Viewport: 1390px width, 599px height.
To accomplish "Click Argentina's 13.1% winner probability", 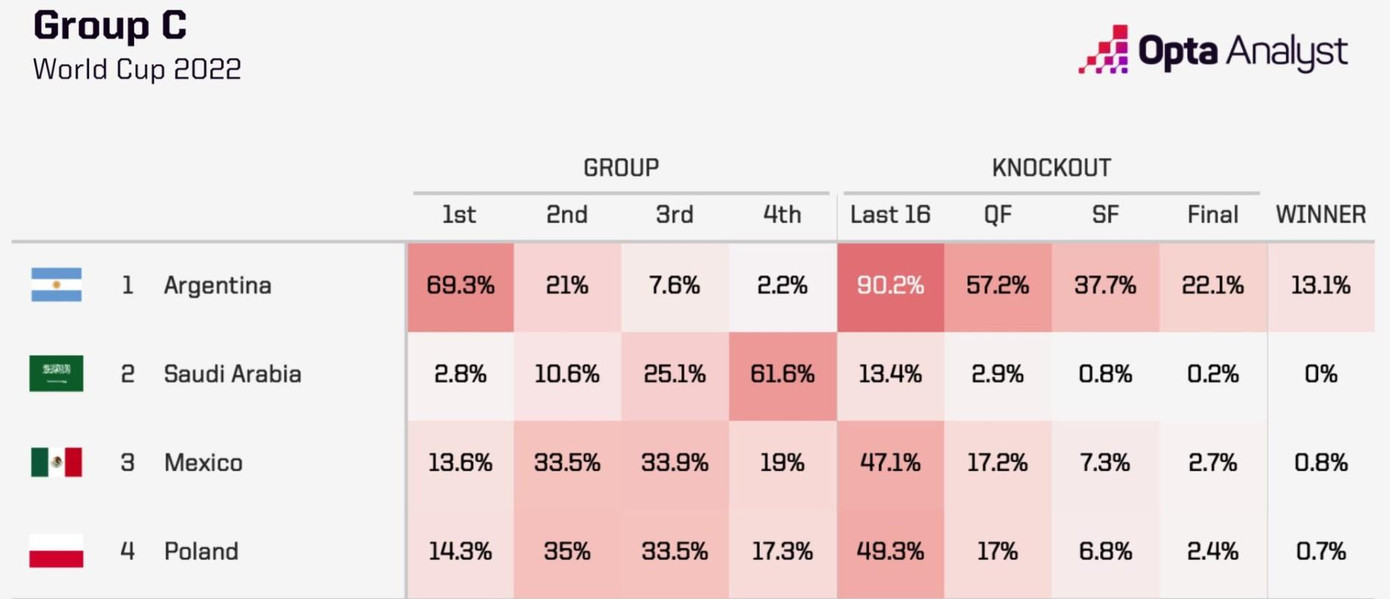I will point(1320,286).
